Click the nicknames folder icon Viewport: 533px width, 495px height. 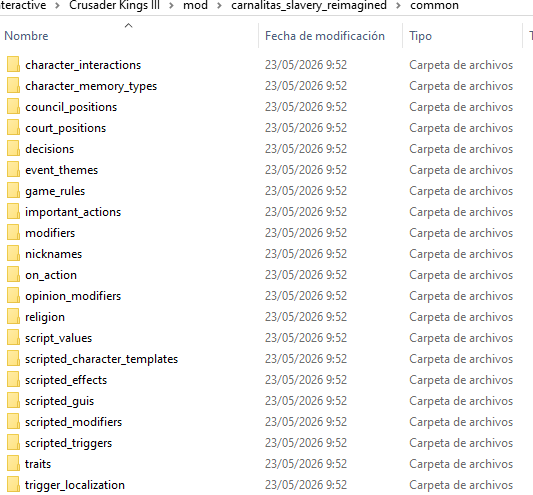[x=13, y=254]
